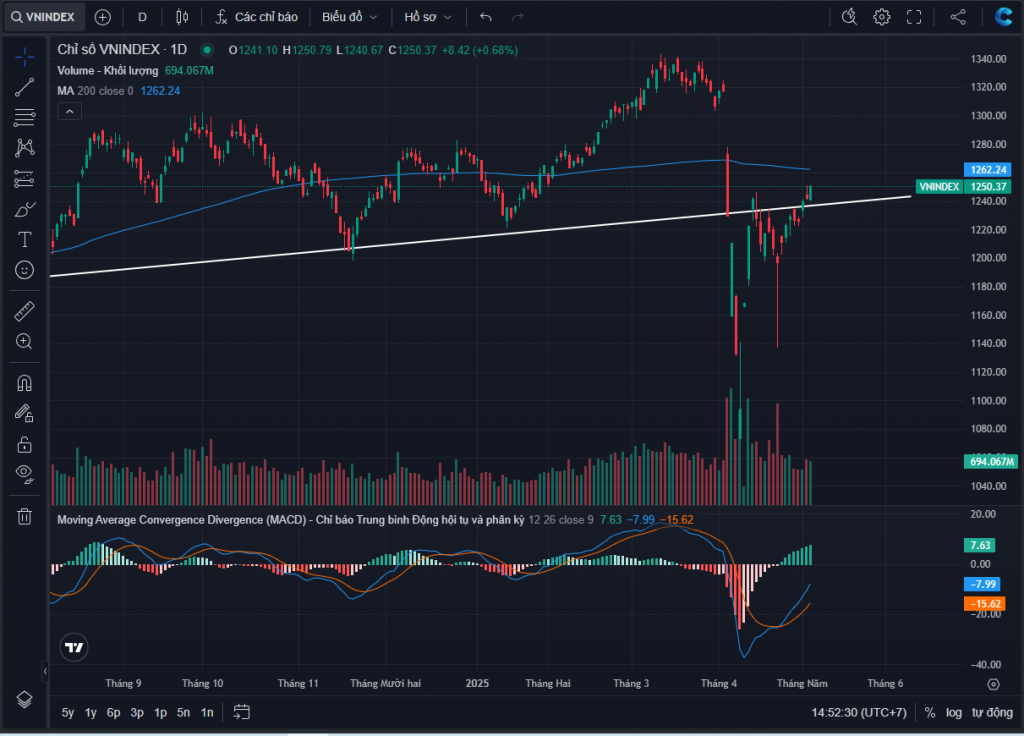Search symbol VNINDEX
The height and width of the screenshot is (736, 1024).
point(44,17)
